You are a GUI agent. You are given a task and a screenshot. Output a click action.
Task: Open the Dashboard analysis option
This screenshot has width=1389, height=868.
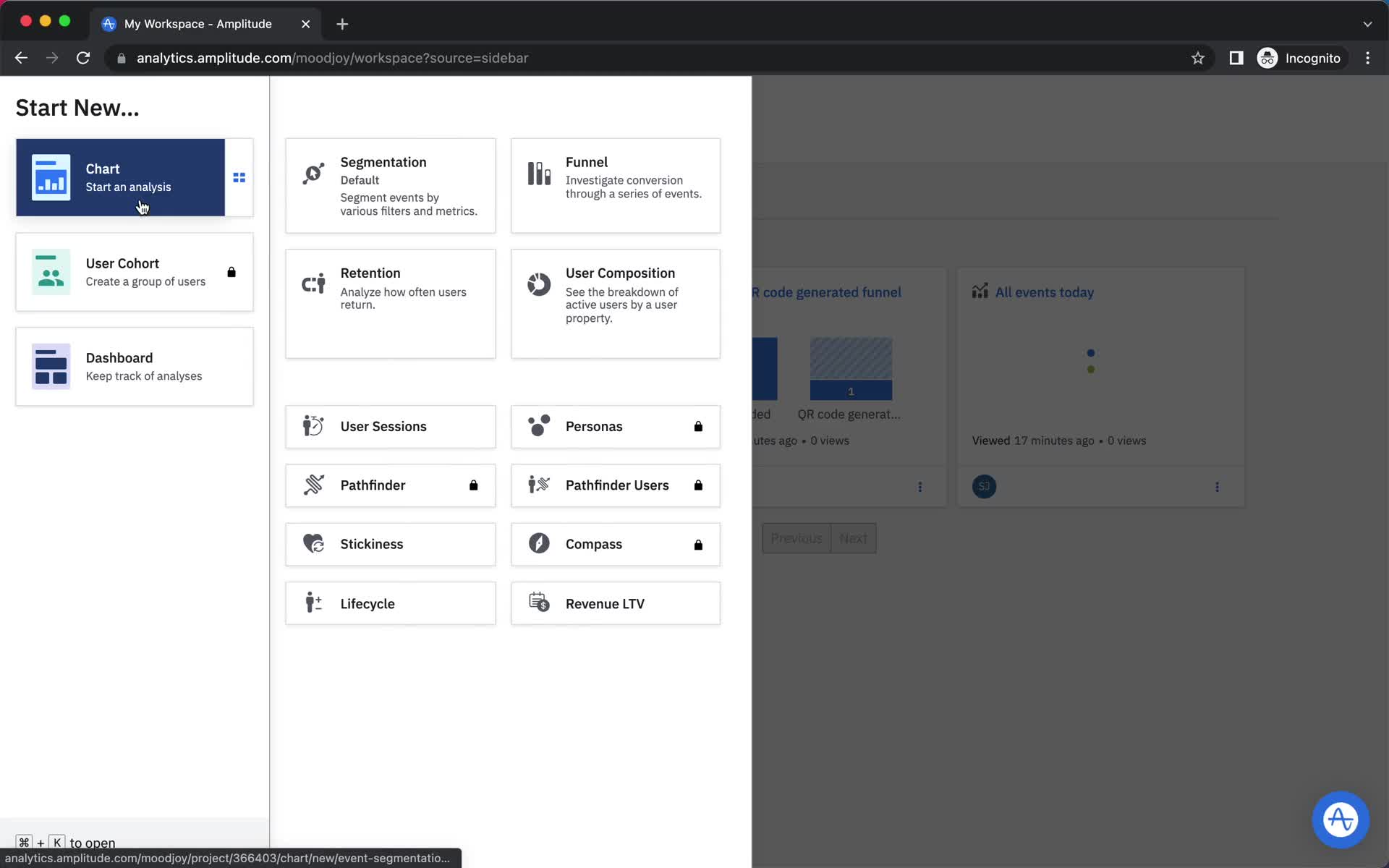pos(135,366)
